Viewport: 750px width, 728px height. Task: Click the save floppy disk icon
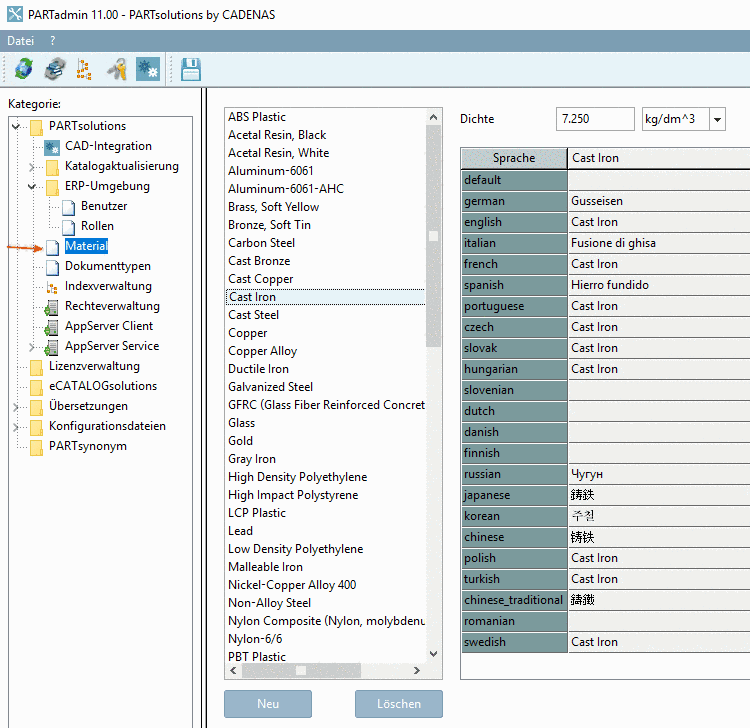click(x=190, y=69)
